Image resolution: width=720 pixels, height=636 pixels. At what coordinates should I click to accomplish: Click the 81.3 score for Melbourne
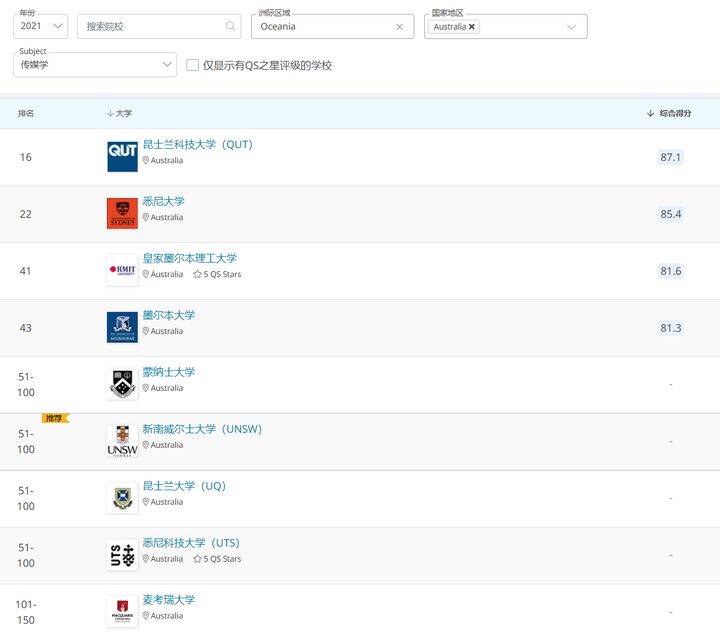click(x=670, y=328)
